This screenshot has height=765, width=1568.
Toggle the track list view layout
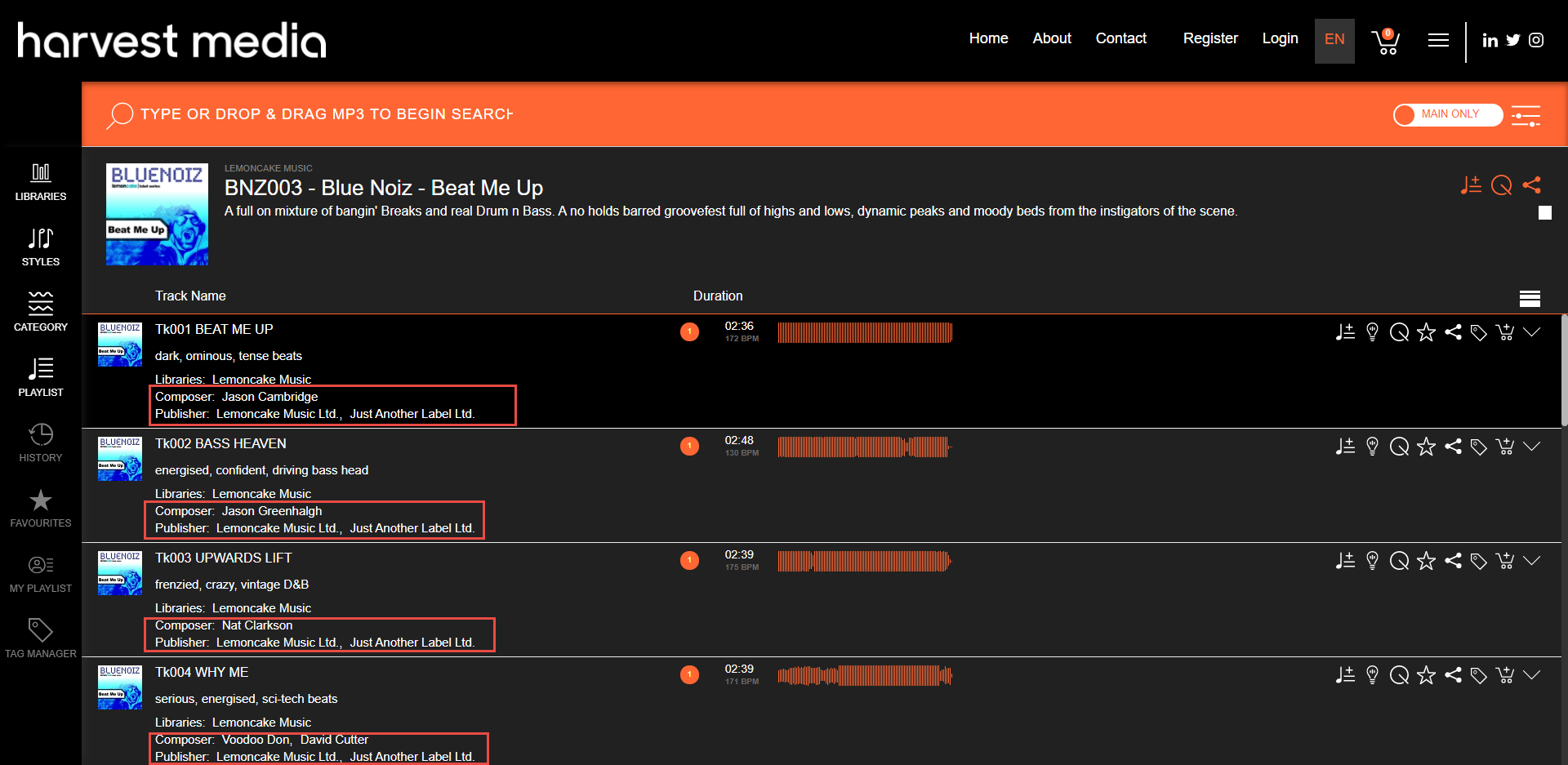pyautogui.click(x=1530, y=299)
